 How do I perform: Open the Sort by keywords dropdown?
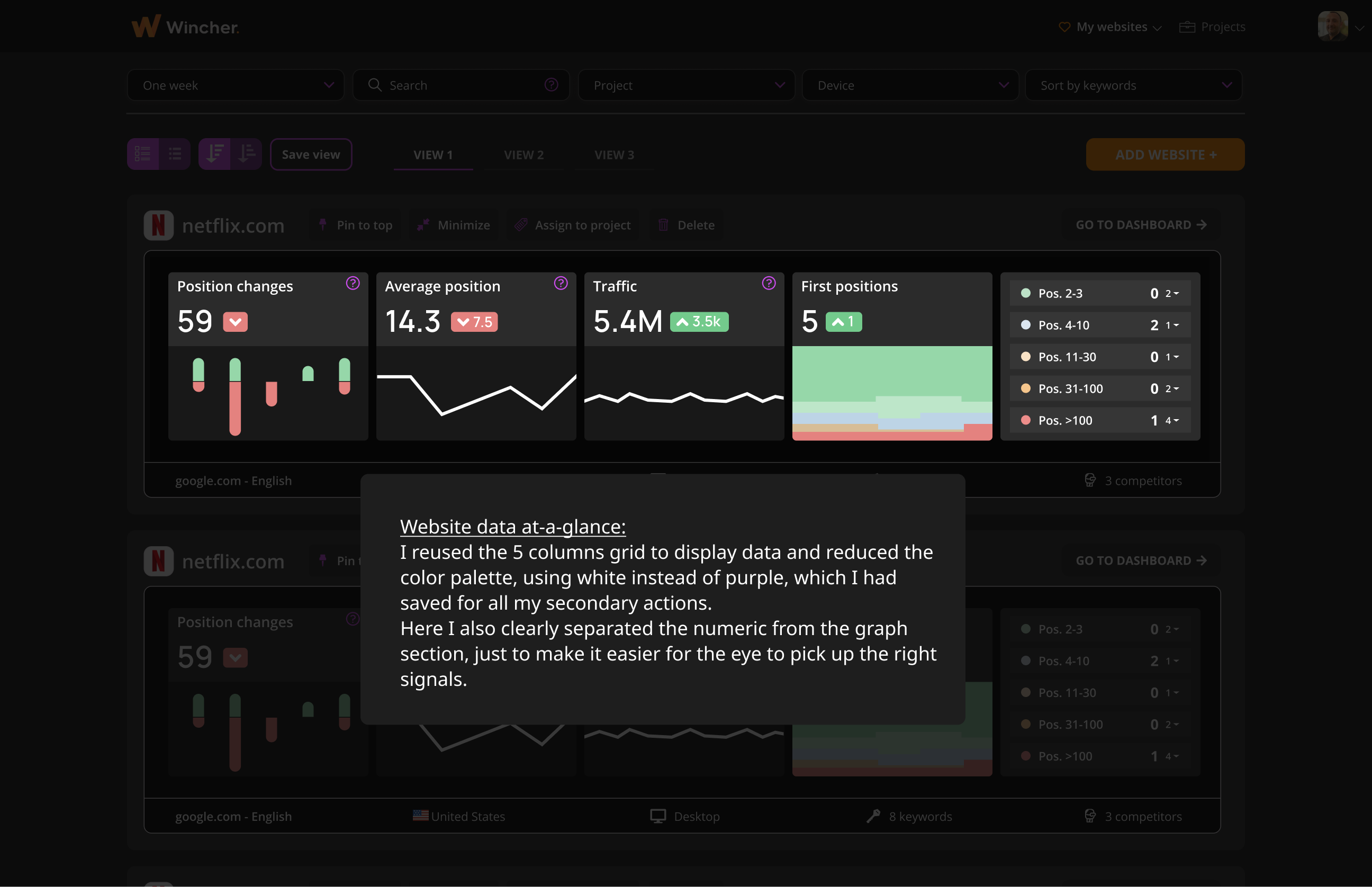point(1133,85)
